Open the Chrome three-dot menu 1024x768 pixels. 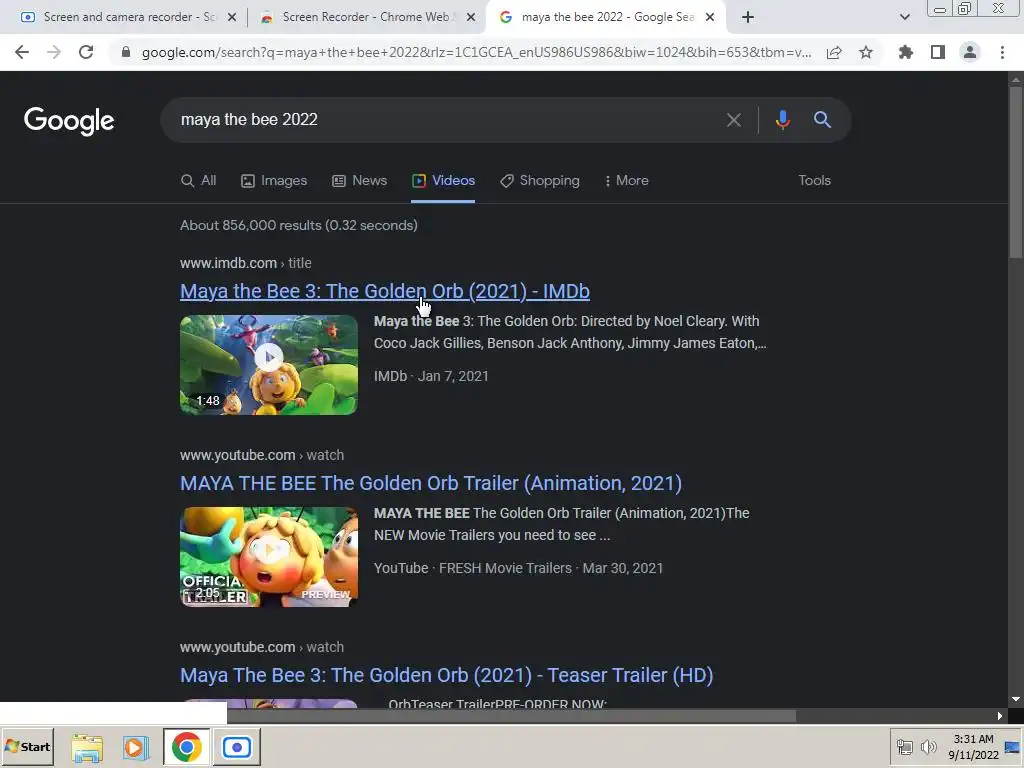click(1002, 52)
